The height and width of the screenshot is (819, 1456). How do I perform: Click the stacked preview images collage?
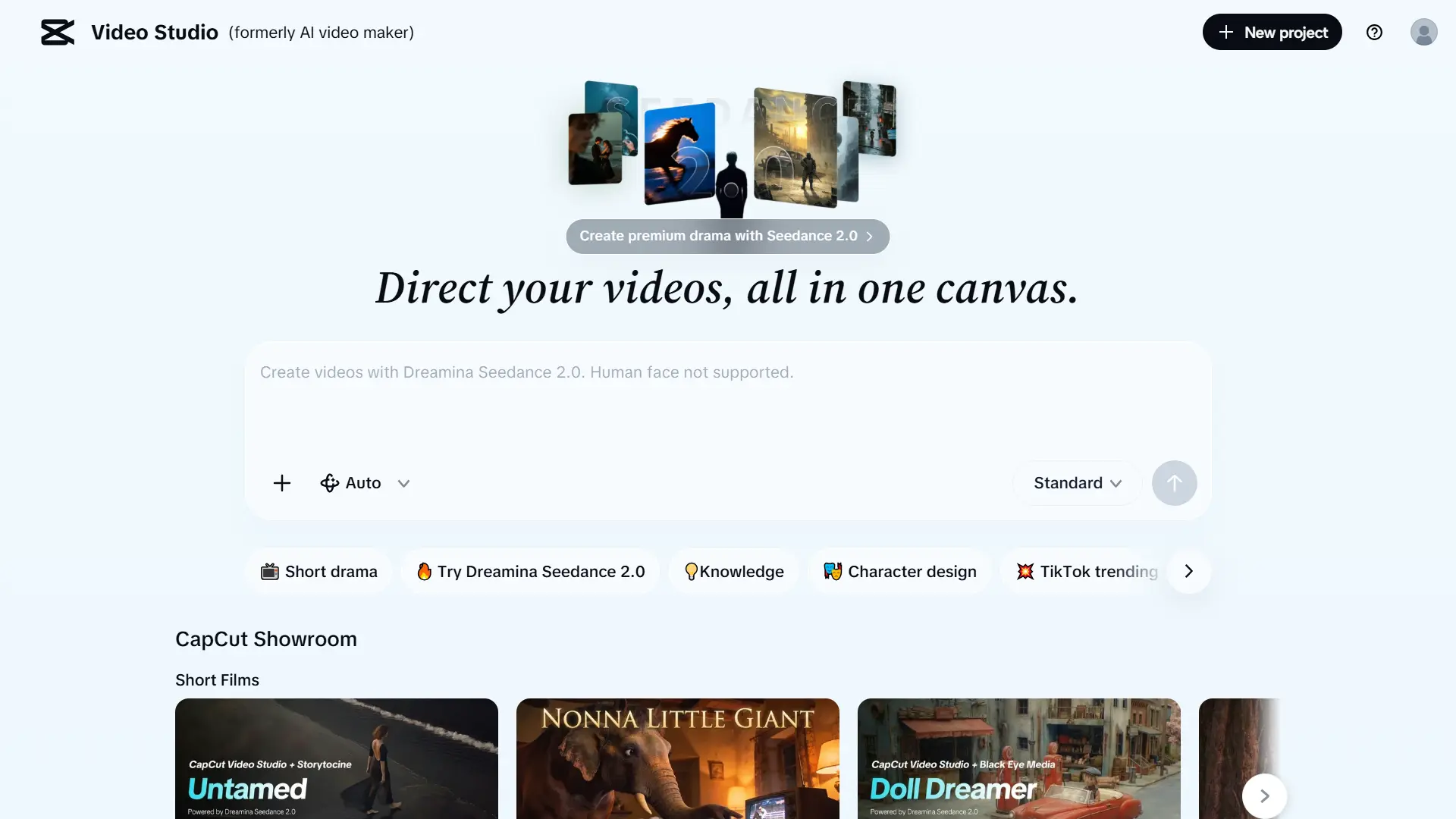pos(732,148)
